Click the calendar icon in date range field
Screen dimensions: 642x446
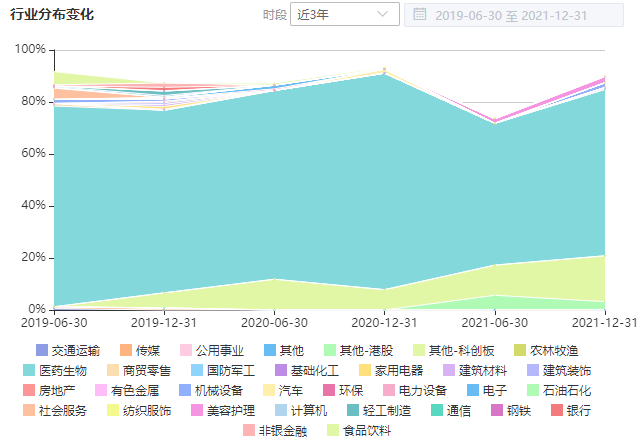[x=420, y=15]
